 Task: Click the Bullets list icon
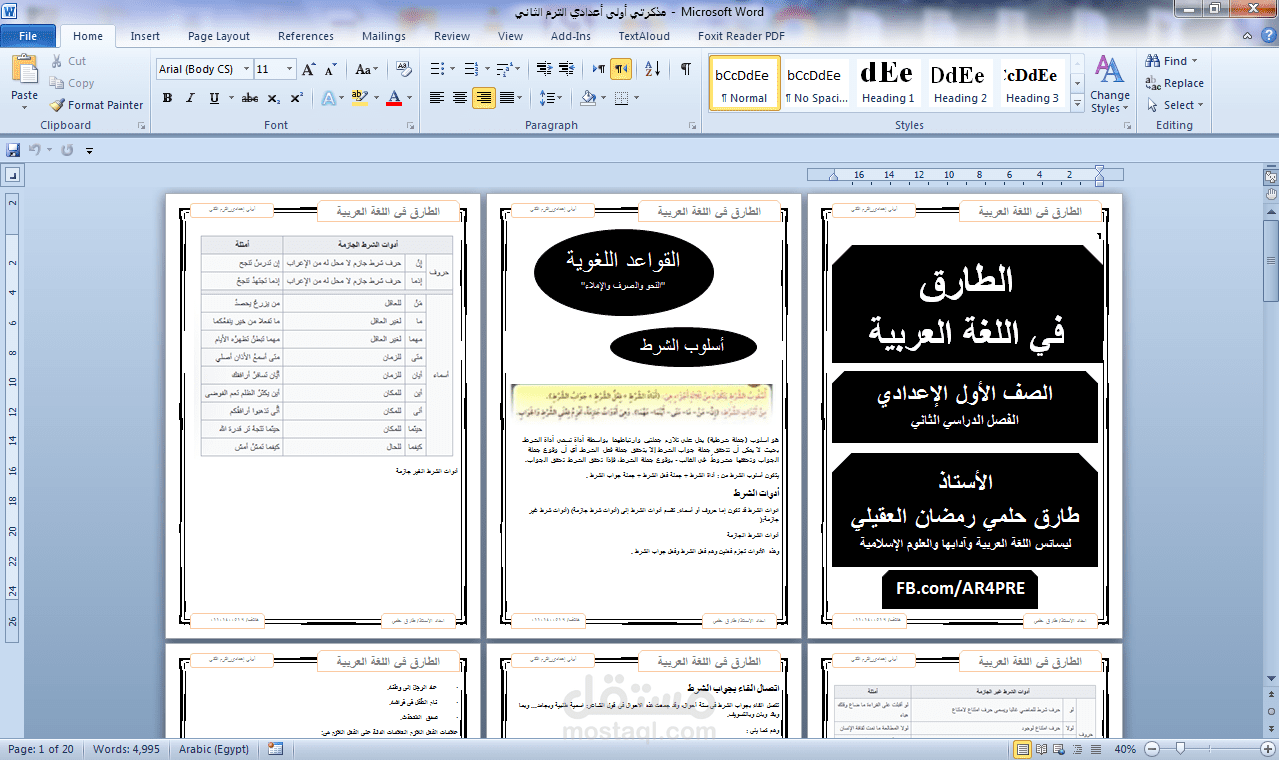pos(437,69)
